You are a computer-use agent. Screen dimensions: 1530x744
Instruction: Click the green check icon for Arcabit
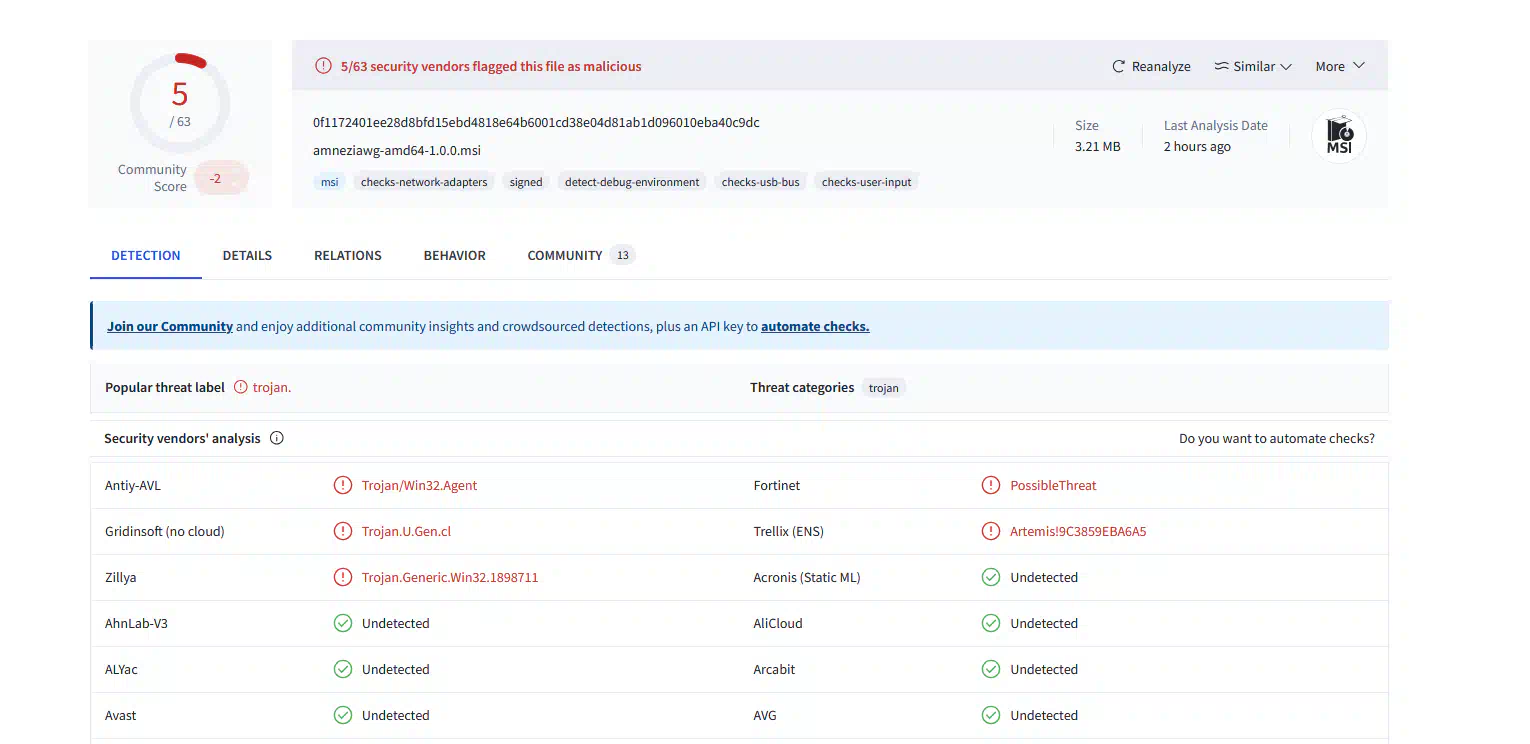tap(991, 669)
